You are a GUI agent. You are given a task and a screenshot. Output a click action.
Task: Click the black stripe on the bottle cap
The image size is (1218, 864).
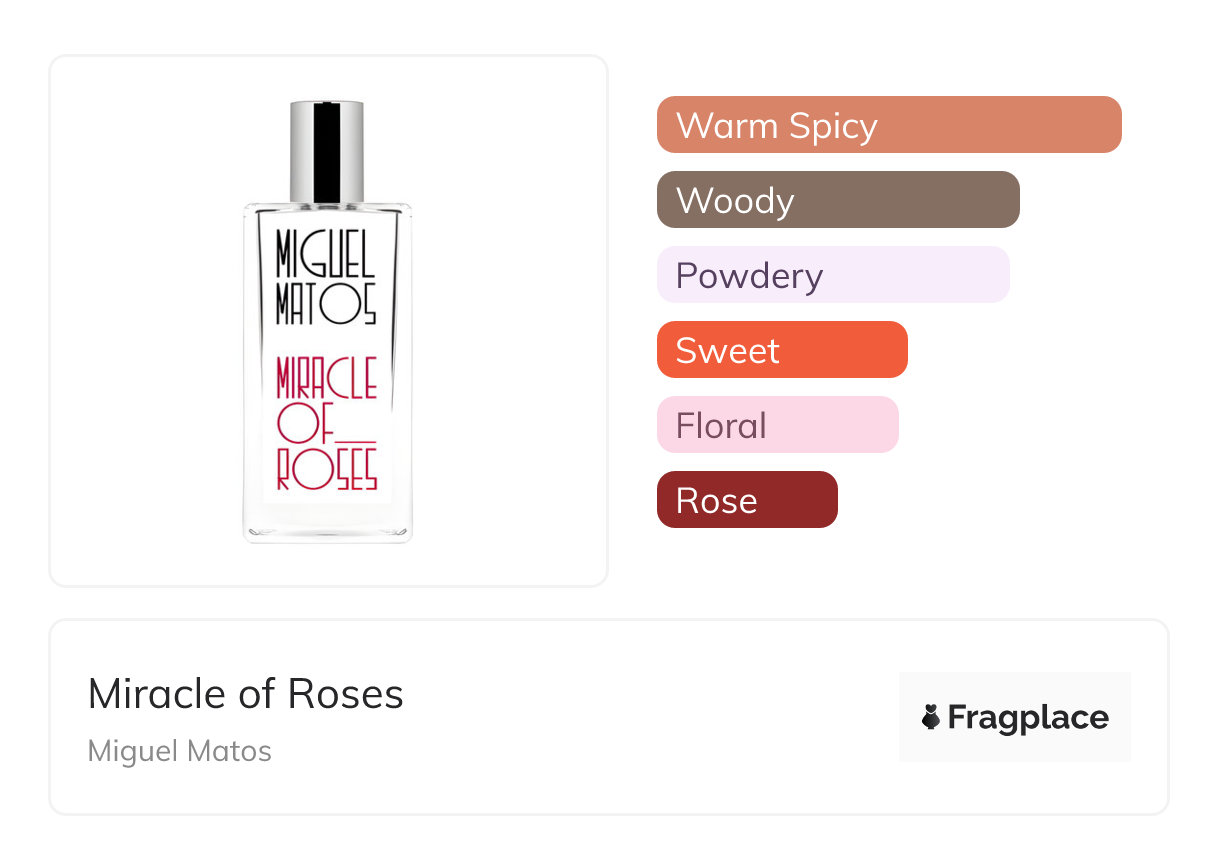[x=327, y=152]
